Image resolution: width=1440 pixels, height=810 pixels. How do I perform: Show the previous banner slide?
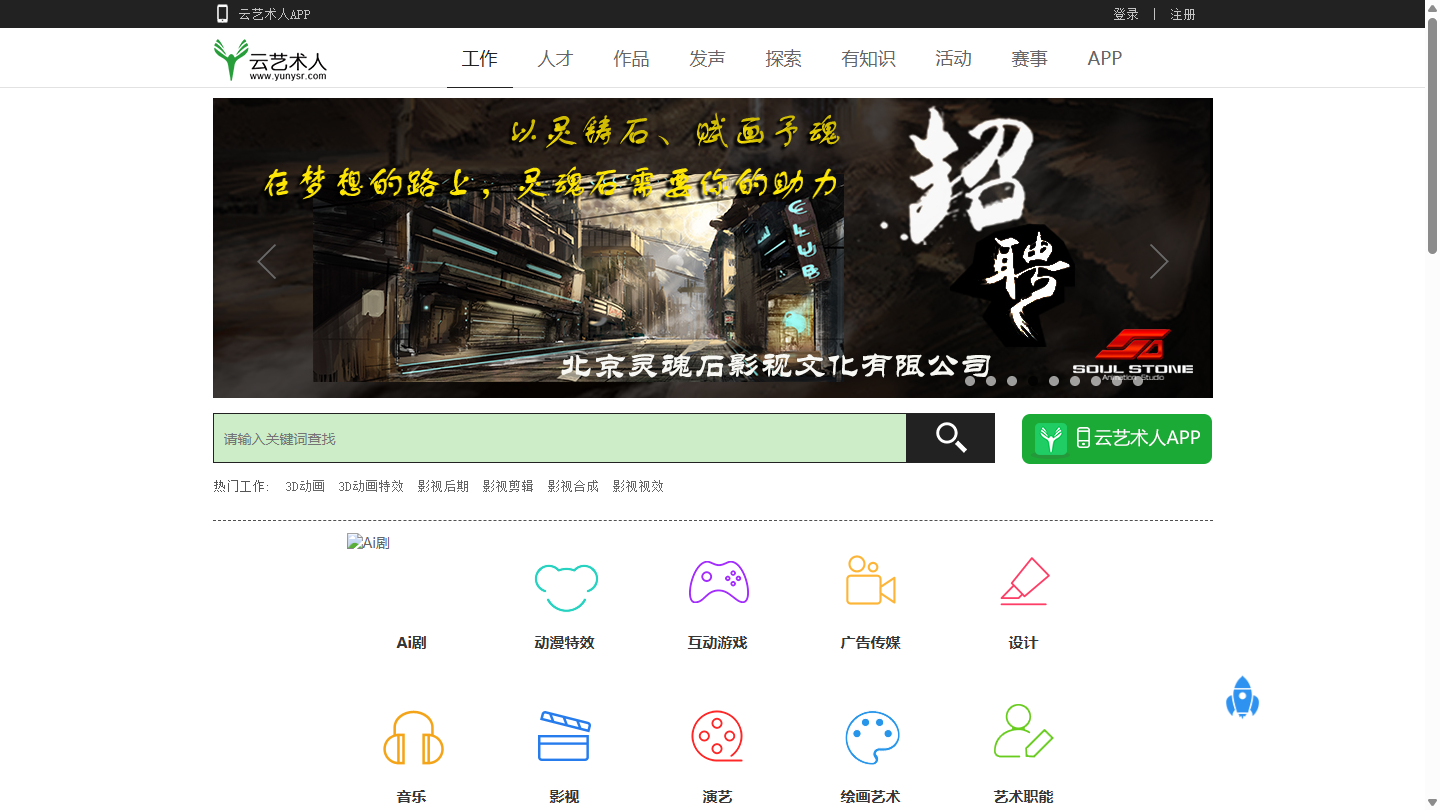click(266, 261)
